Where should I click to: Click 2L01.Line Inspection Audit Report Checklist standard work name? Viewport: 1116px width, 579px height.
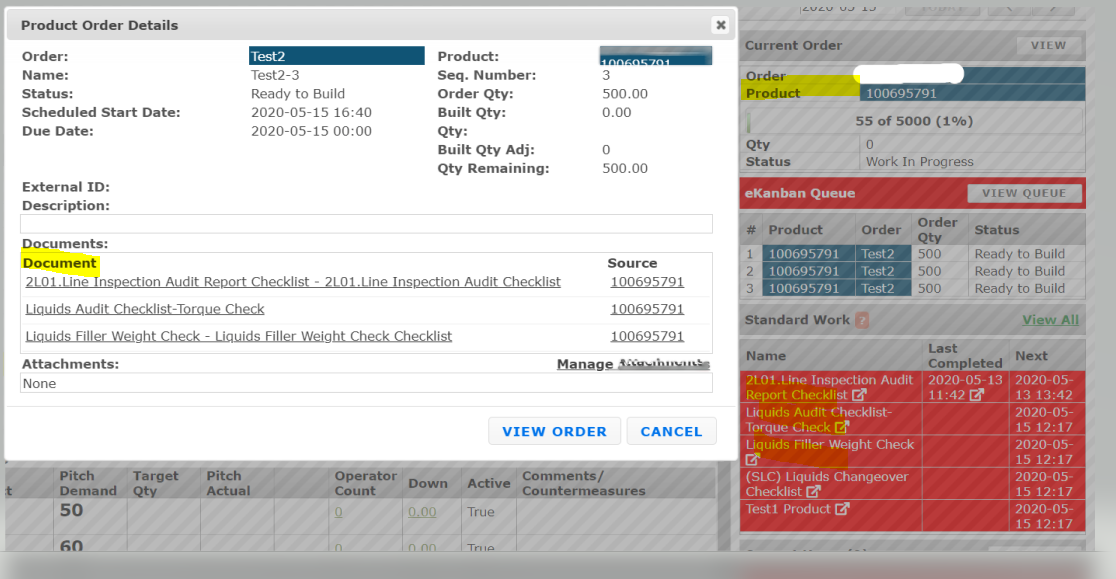pos(829,387)
